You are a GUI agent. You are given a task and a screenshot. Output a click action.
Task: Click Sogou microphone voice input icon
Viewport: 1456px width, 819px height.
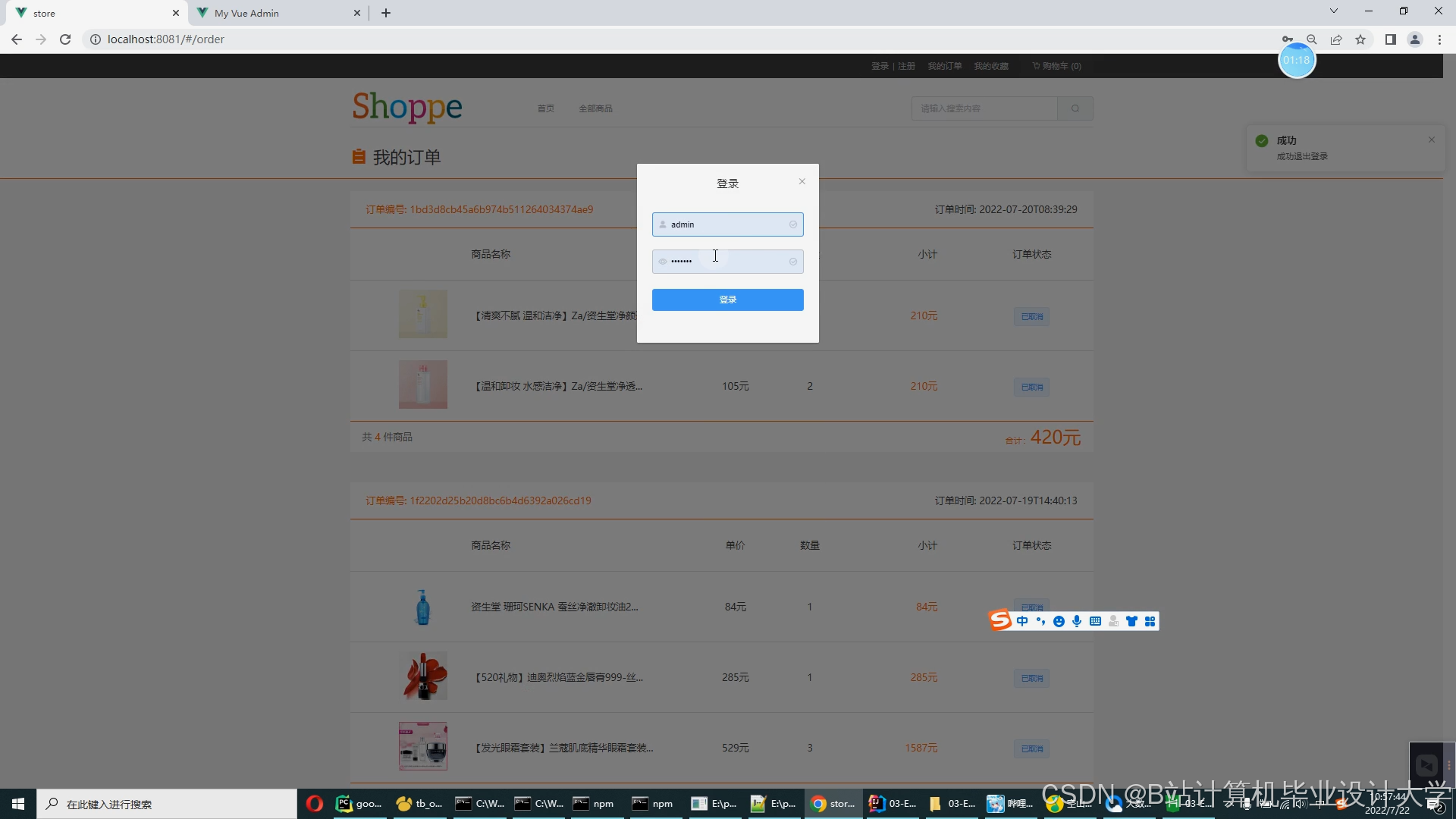click(1077, 621)
